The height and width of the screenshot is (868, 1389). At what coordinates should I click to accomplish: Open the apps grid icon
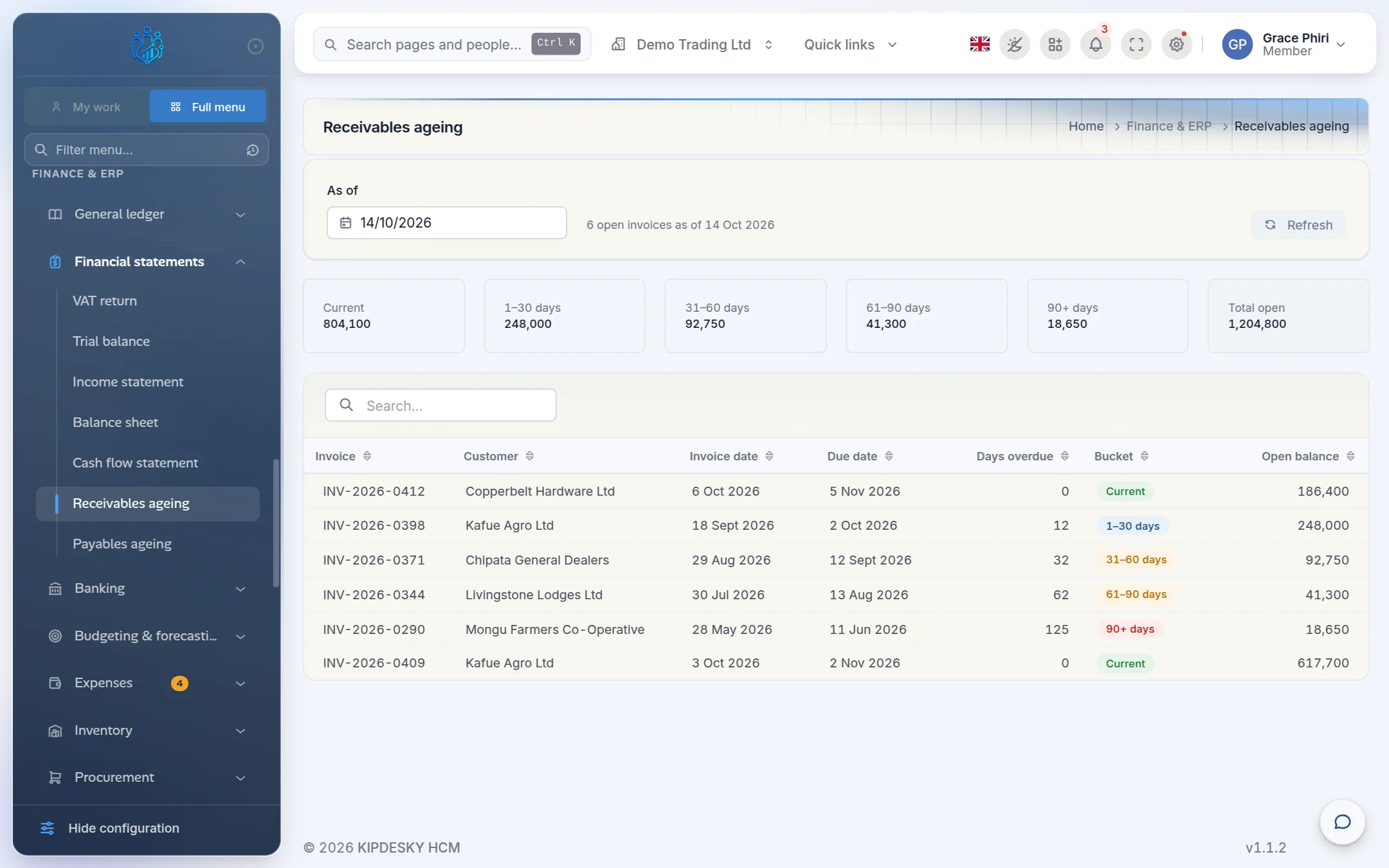pos(1055,44)
